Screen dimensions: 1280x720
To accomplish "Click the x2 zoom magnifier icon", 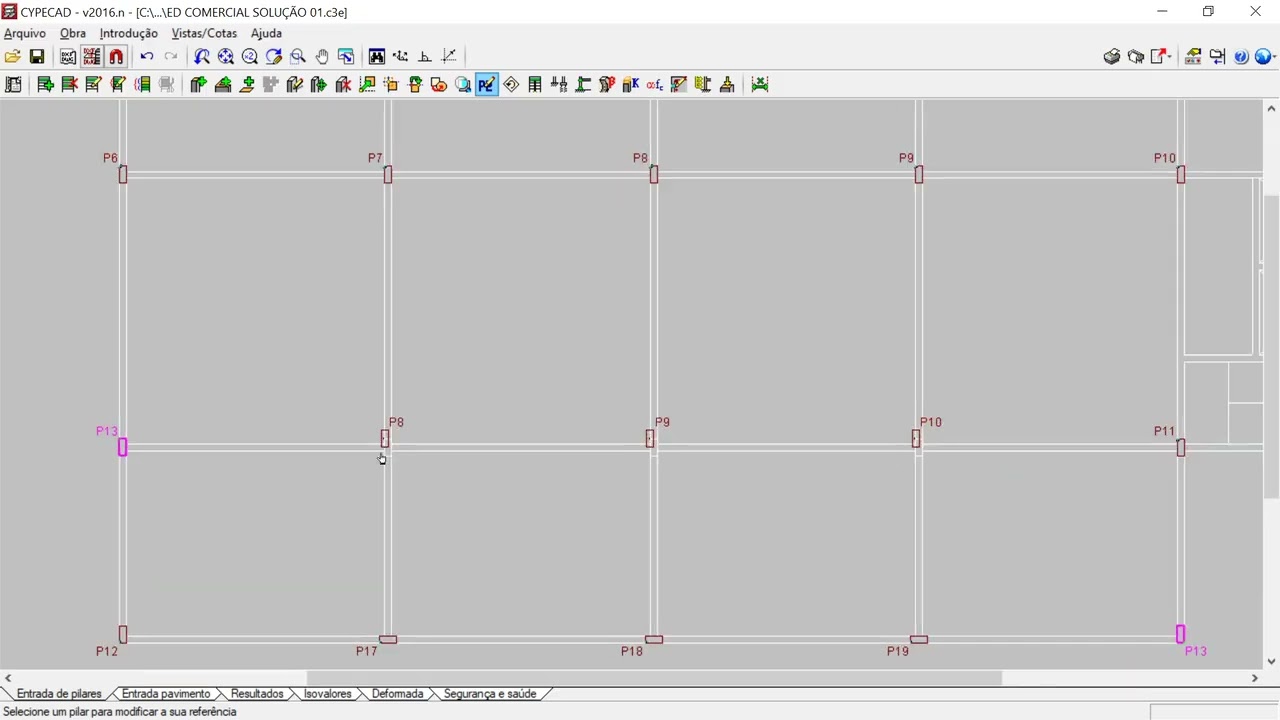I will coord(250,57).
